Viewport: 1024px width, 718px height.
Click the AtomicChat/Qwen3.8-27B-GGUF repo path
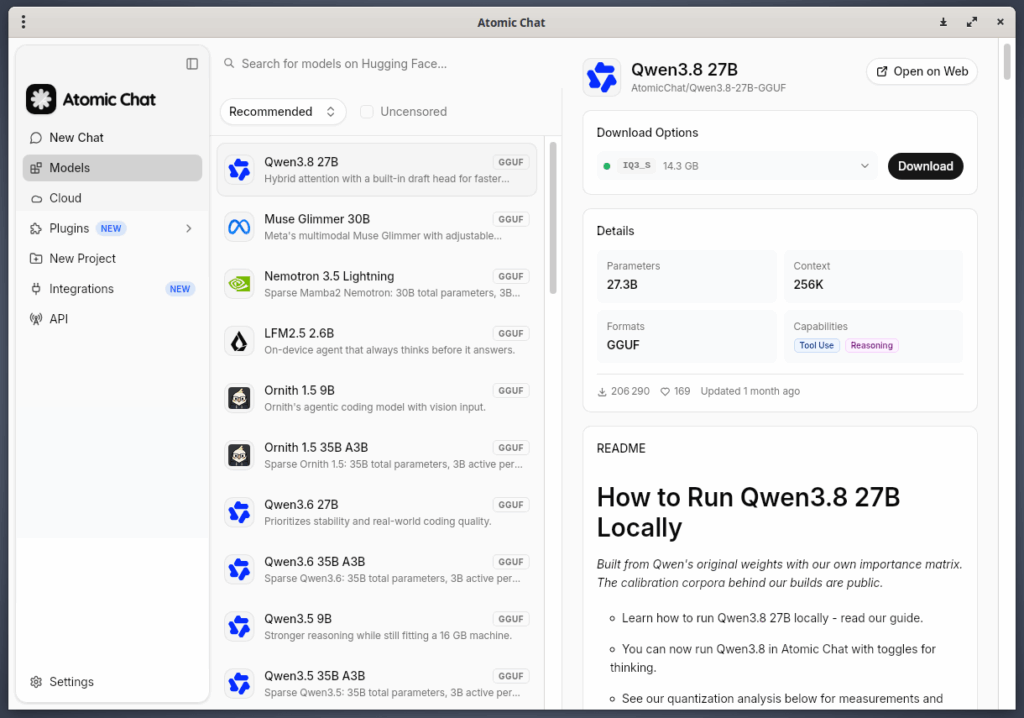[x=708, y=88]
